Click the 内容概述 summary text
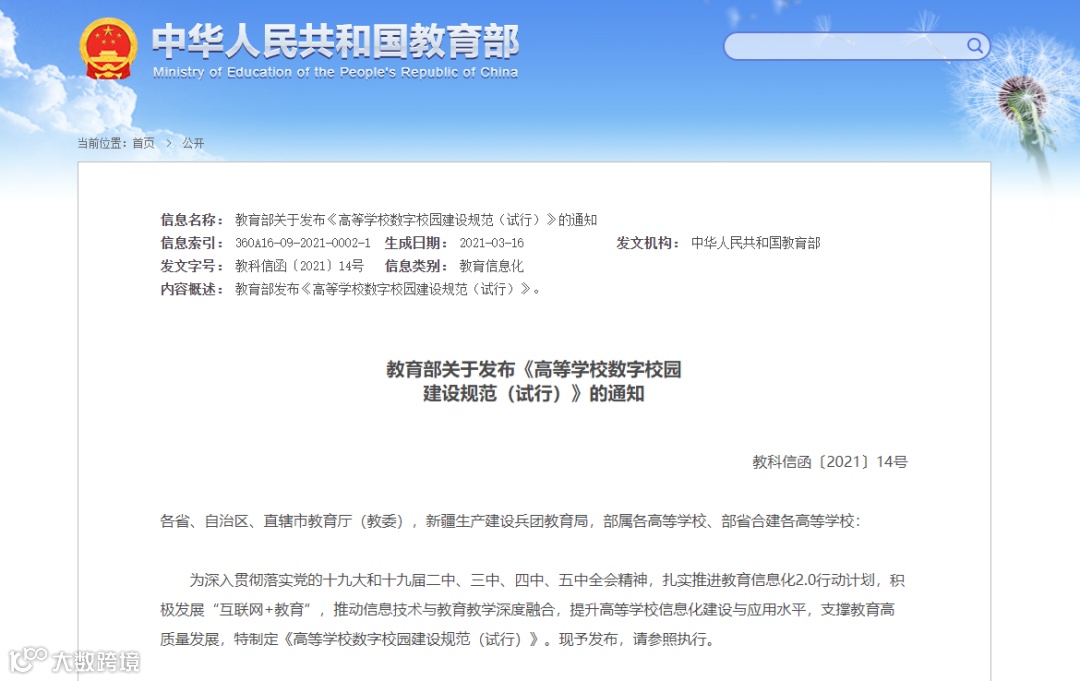The image size is (1080, 681). click(388, 289)
